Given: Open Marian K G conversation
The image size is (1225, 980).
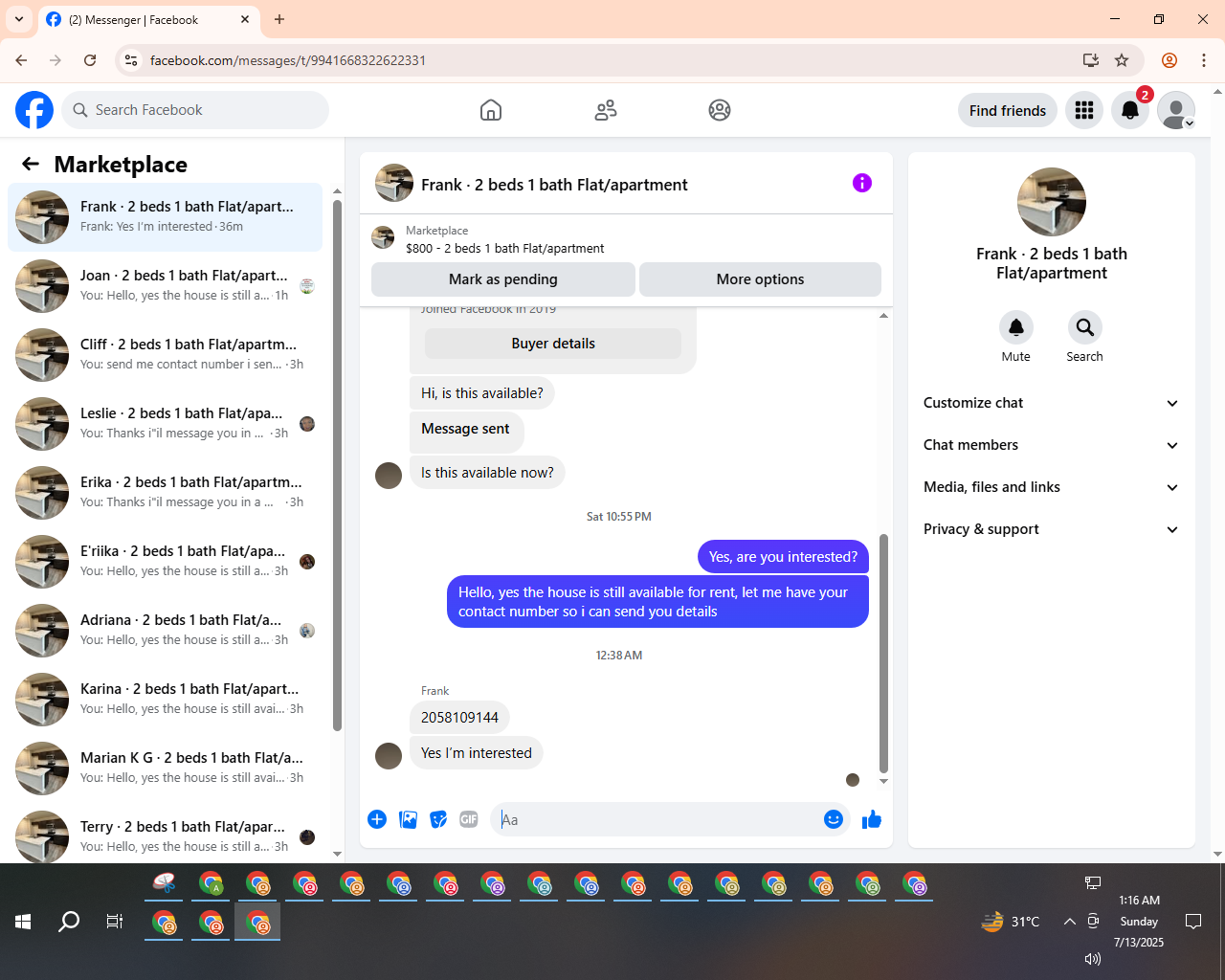Looking at the screenshot, I should pos(166,768).
